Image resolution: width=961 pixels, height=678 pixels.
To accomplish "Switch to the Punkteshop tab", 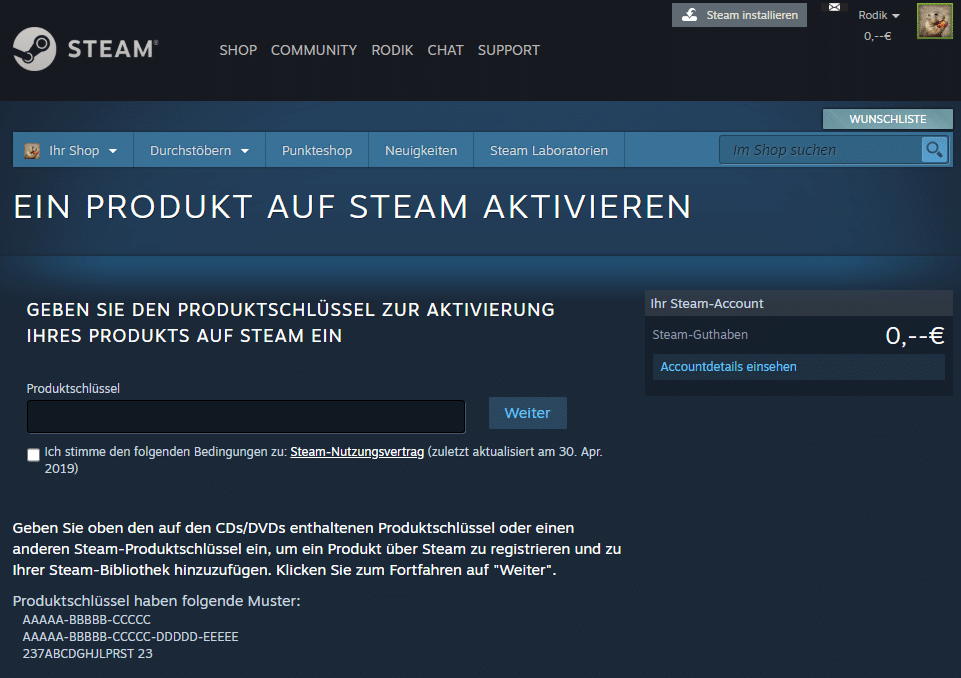I will (x=316, y=150).
